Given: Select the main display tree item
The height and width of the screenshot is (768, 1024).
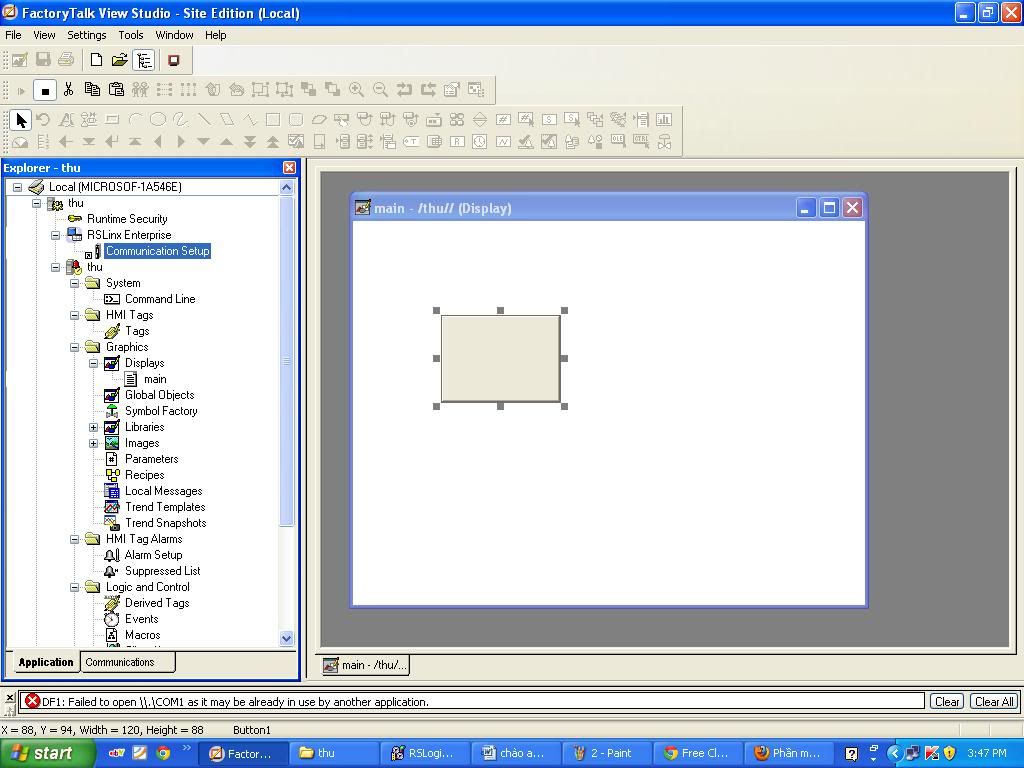Looking at the screenshot, I should [x=155, y=379].
